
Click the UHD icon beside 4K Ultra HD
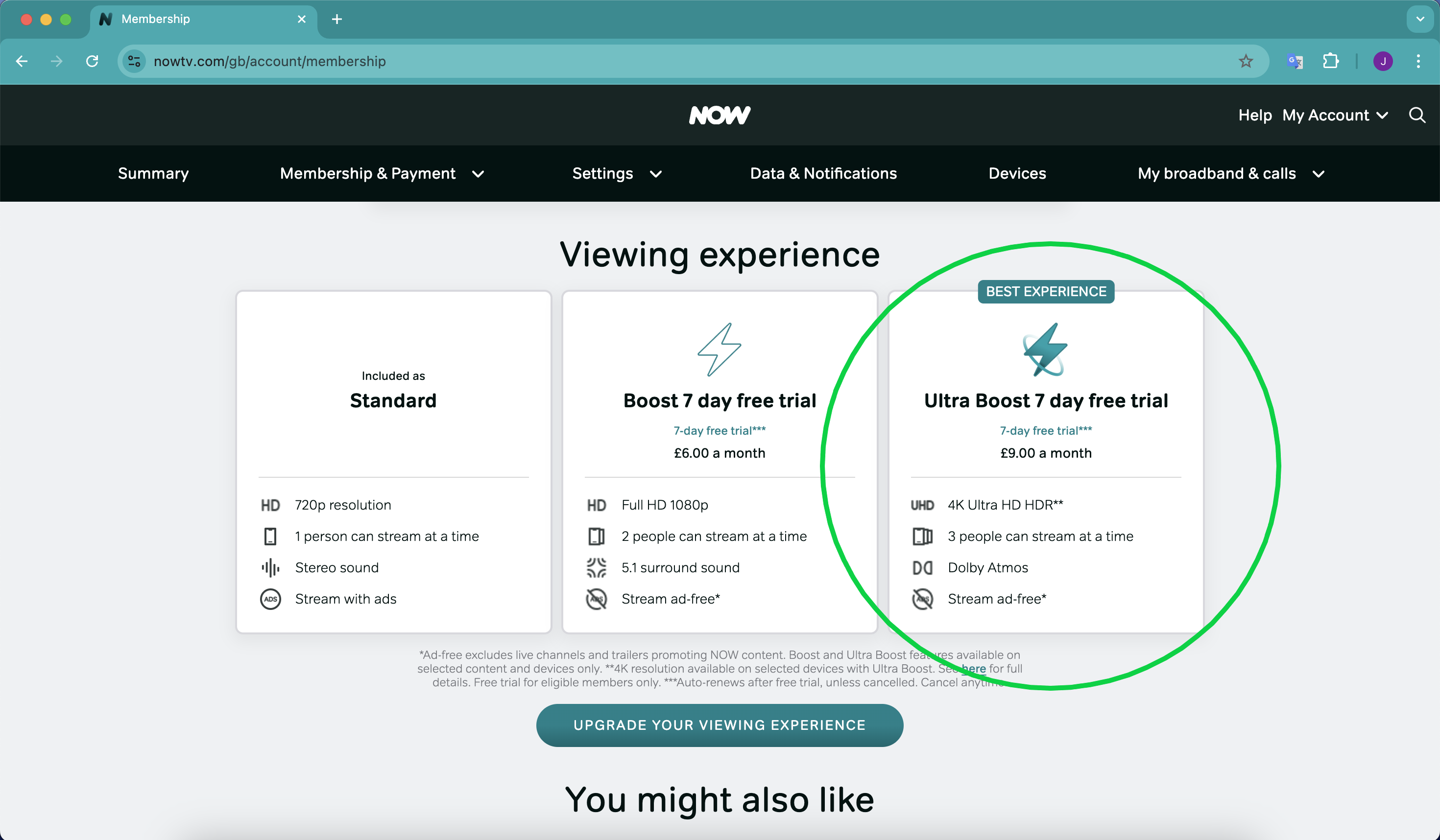click(922, 505)
